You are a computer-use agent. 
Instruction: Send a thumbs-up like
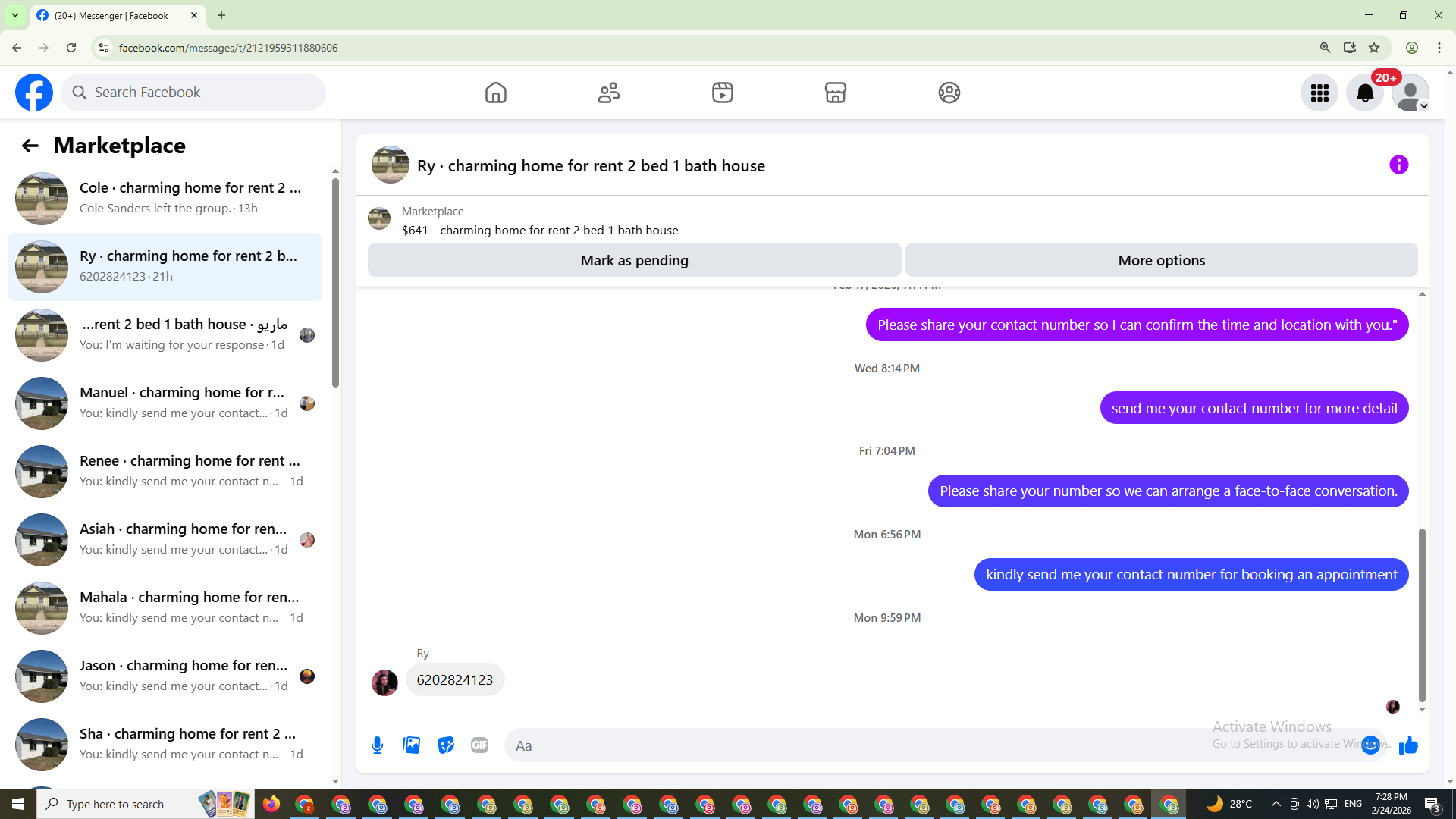pos(1408,745)
